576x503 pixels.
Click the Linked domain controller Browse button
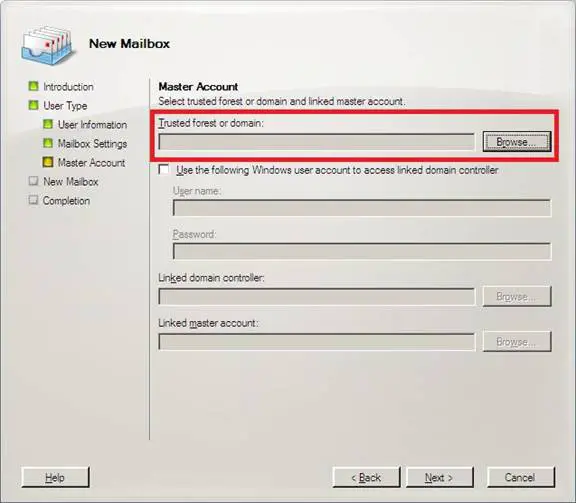[517, 296]
